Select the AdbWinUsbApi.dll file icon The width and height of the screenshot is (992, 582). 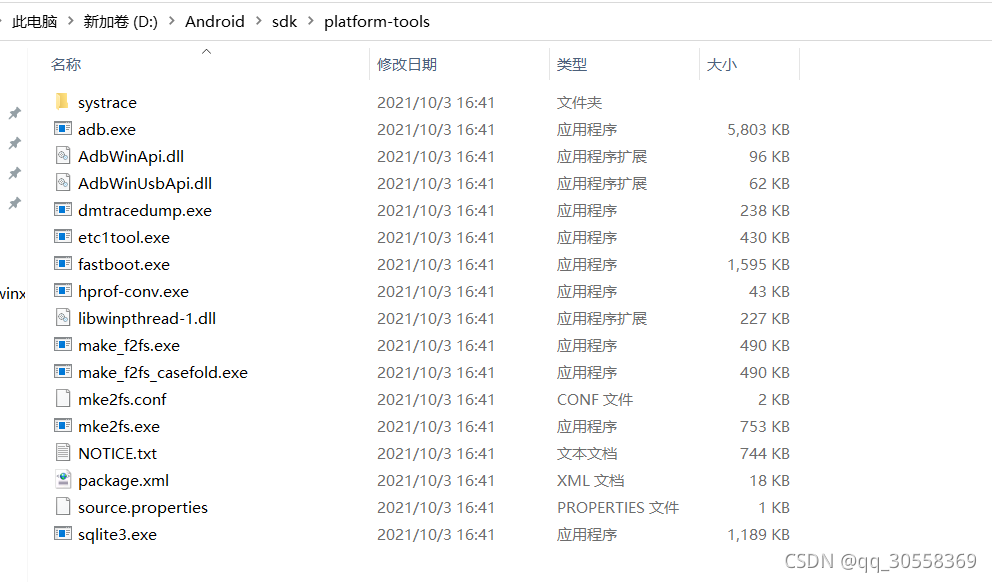[63, 183]
